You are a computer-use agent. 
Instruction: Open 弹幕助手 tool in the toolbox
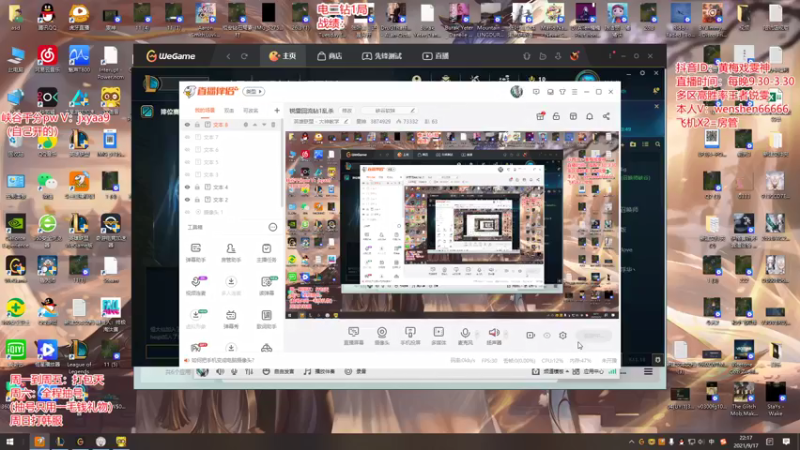coord(195,253)
